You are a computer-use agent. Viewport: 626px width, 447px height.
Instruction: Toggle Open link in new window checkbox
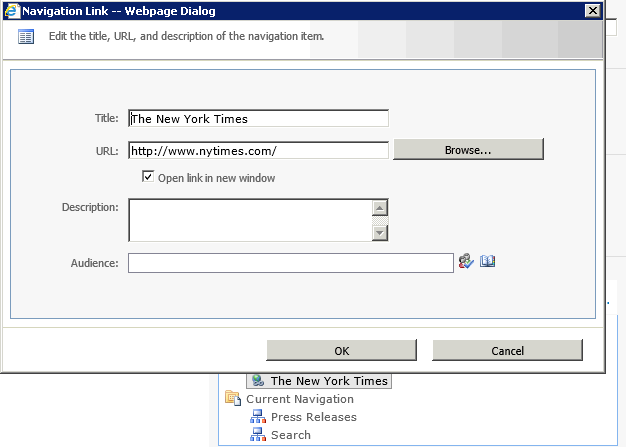pos(148,176)
